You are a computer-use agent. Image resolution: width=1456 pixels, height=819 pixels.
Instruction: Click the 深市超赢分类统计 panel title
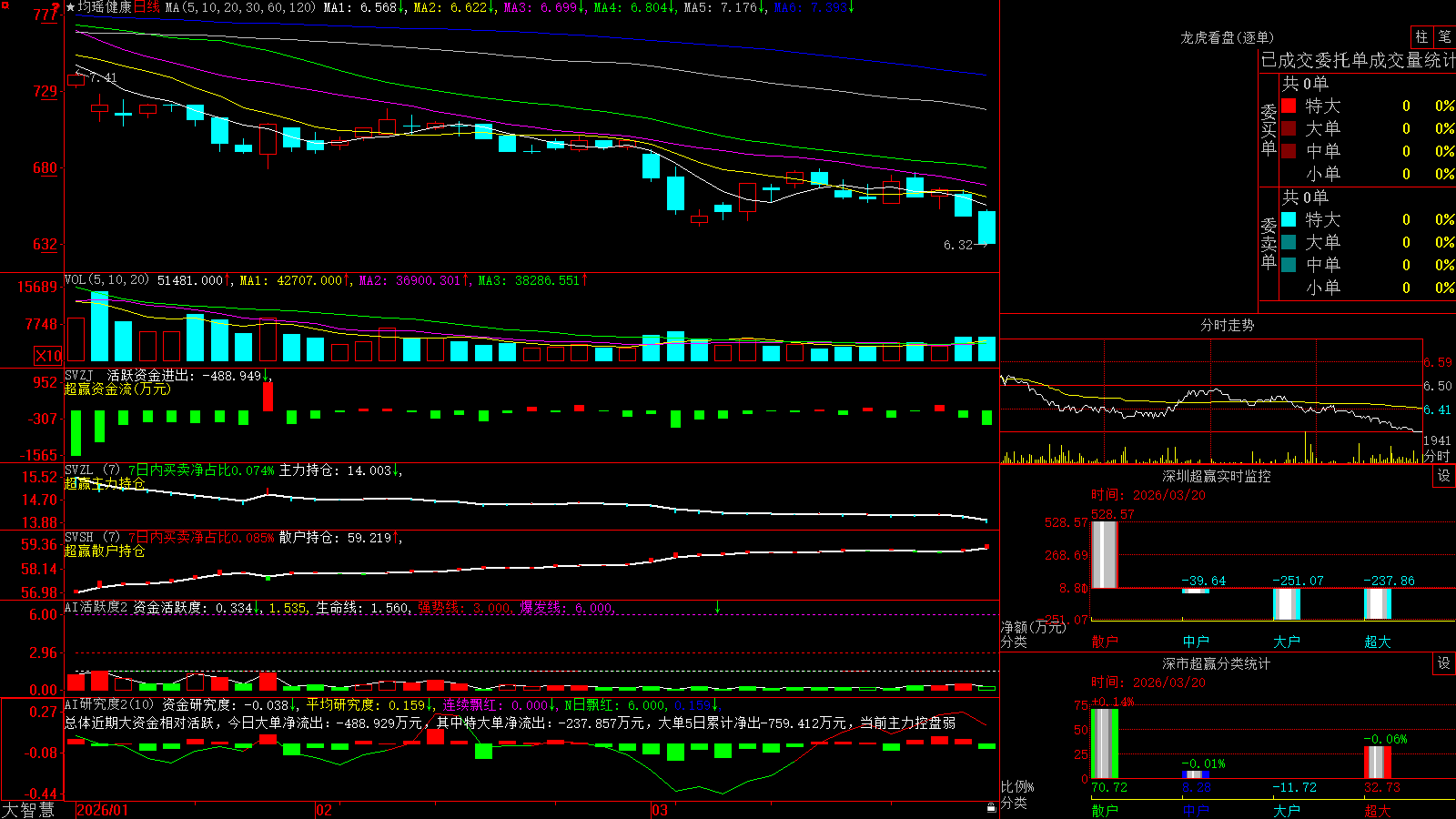click(x=1216, y=663)
